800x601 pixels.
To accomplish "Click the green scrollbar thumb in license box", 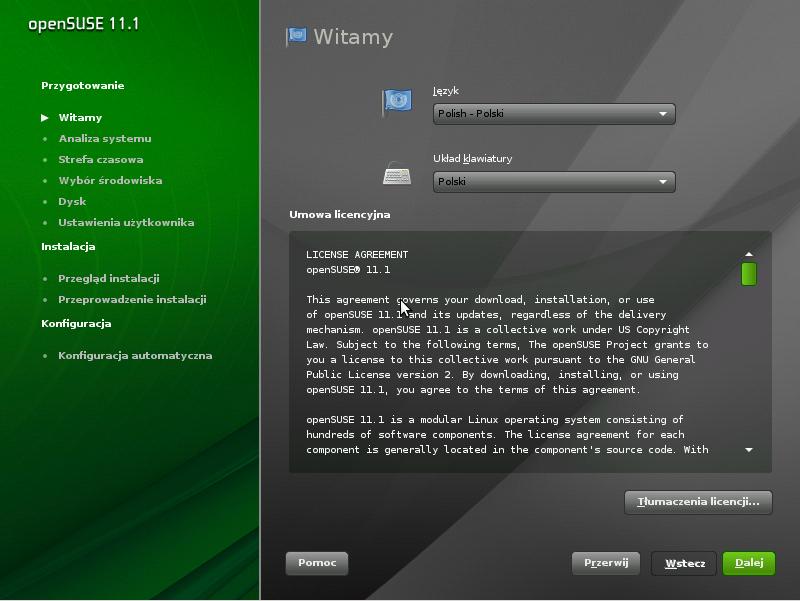I will (748, 274).
